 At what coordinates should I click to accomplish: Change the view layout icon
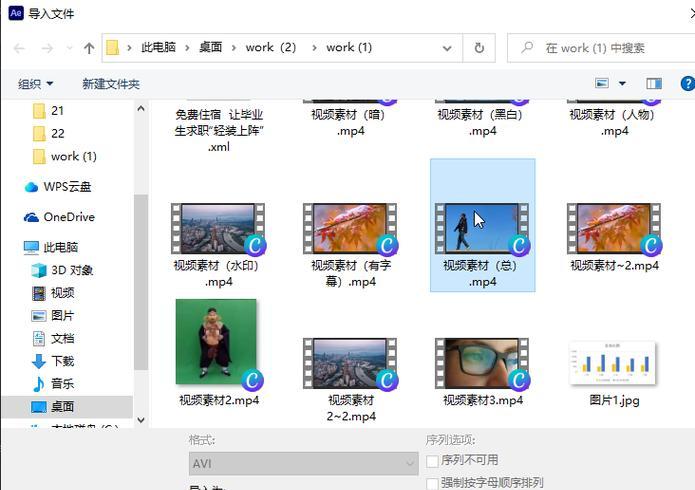tap(601, 83)
